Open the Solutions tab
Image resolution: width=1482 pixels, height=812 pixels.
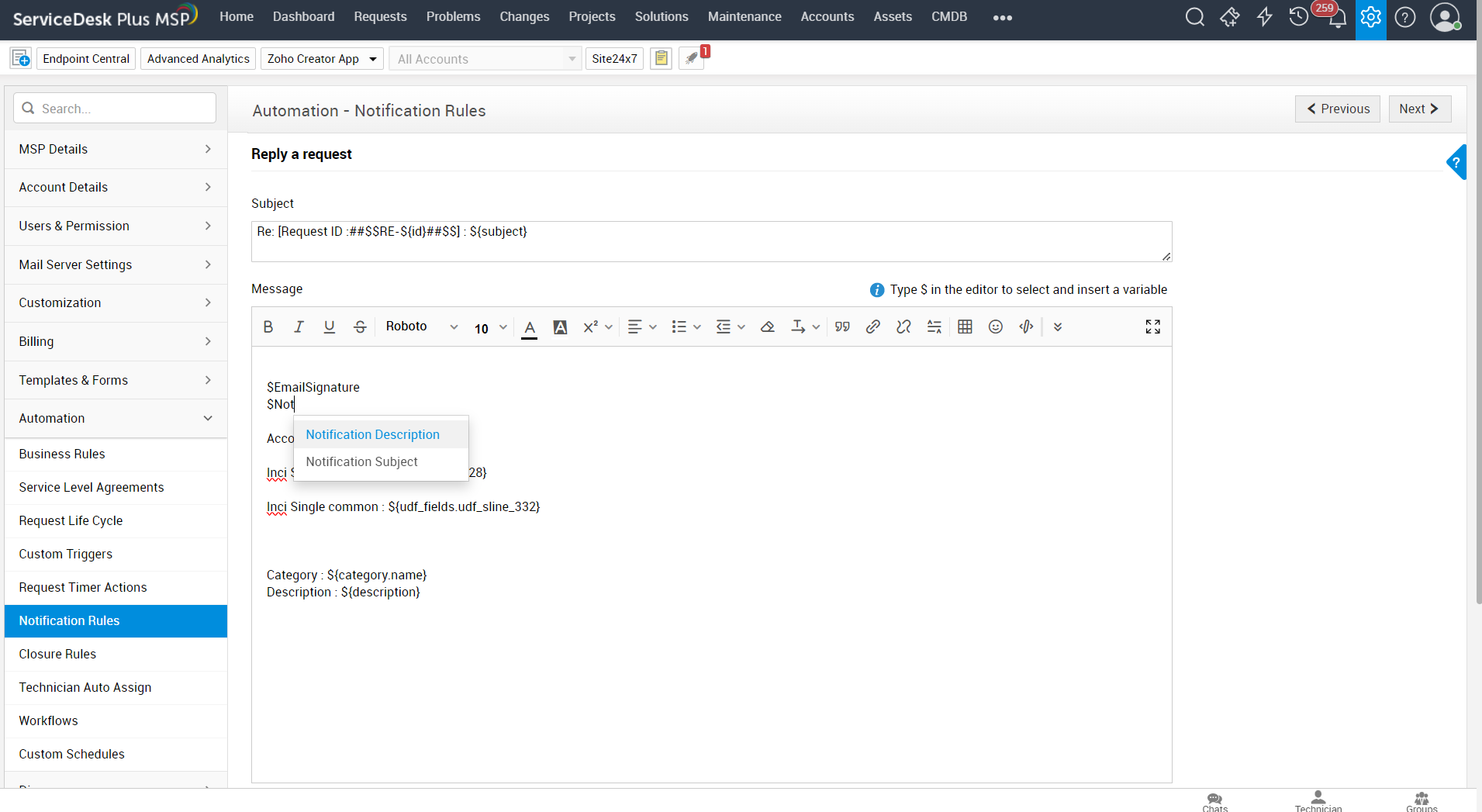pos(662,16)
